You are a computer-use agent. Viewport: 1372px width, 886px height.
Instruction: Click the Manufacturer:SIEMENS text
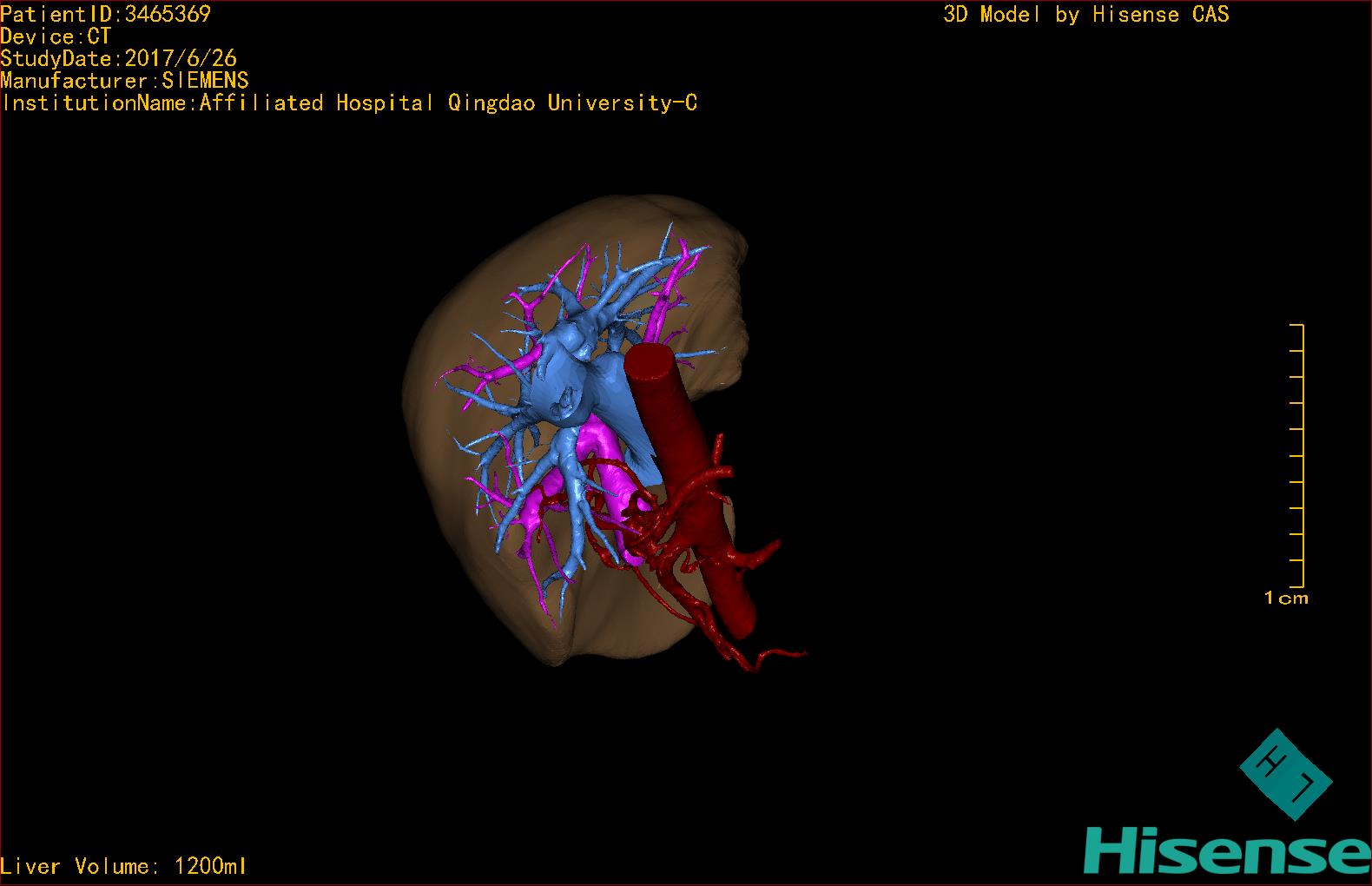point(125,81)
